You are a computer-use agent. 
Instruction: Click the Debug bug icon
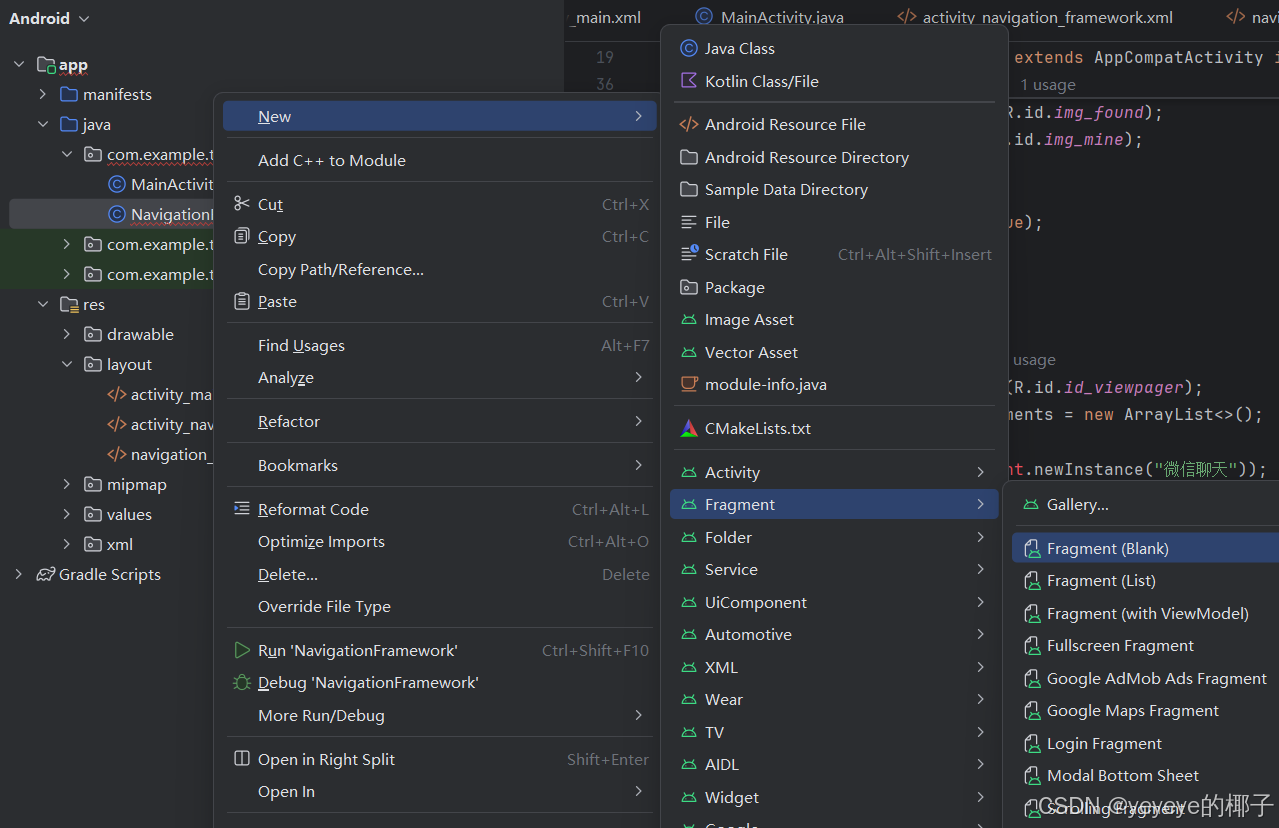point(241,682)
